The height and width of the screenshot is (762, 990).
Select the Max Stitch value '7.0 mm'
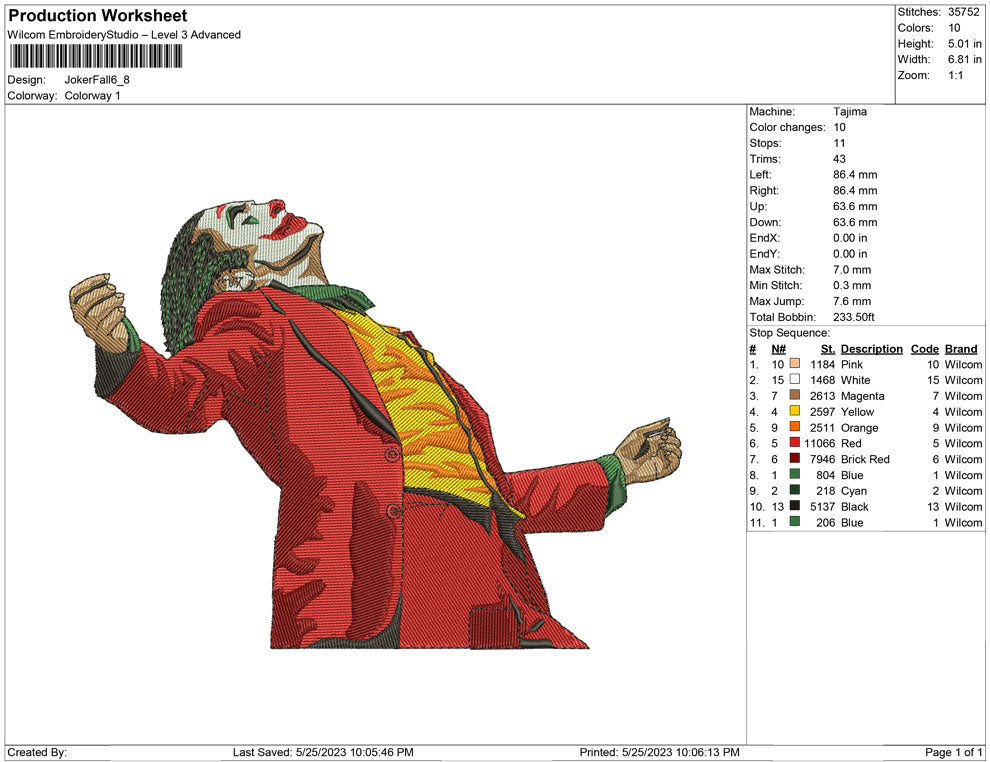point(852,269)
